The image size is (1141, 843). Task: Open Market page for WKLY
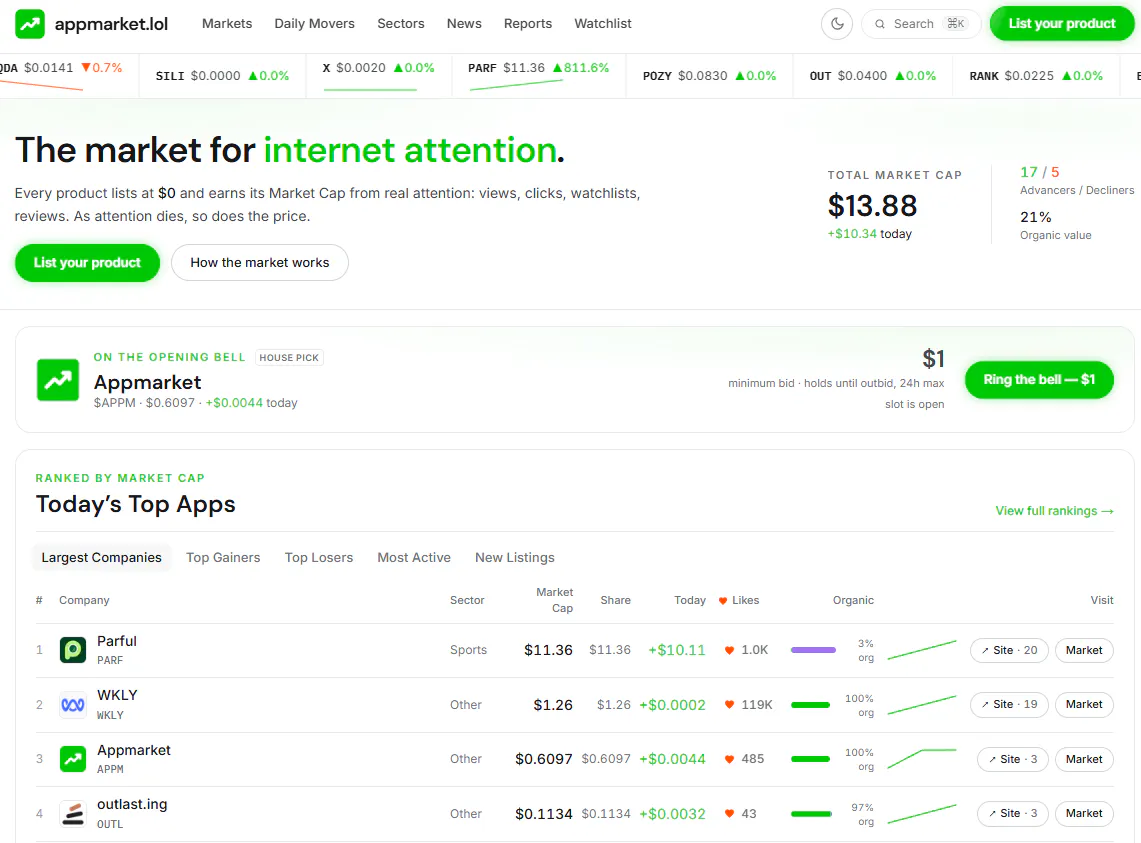1084,705
